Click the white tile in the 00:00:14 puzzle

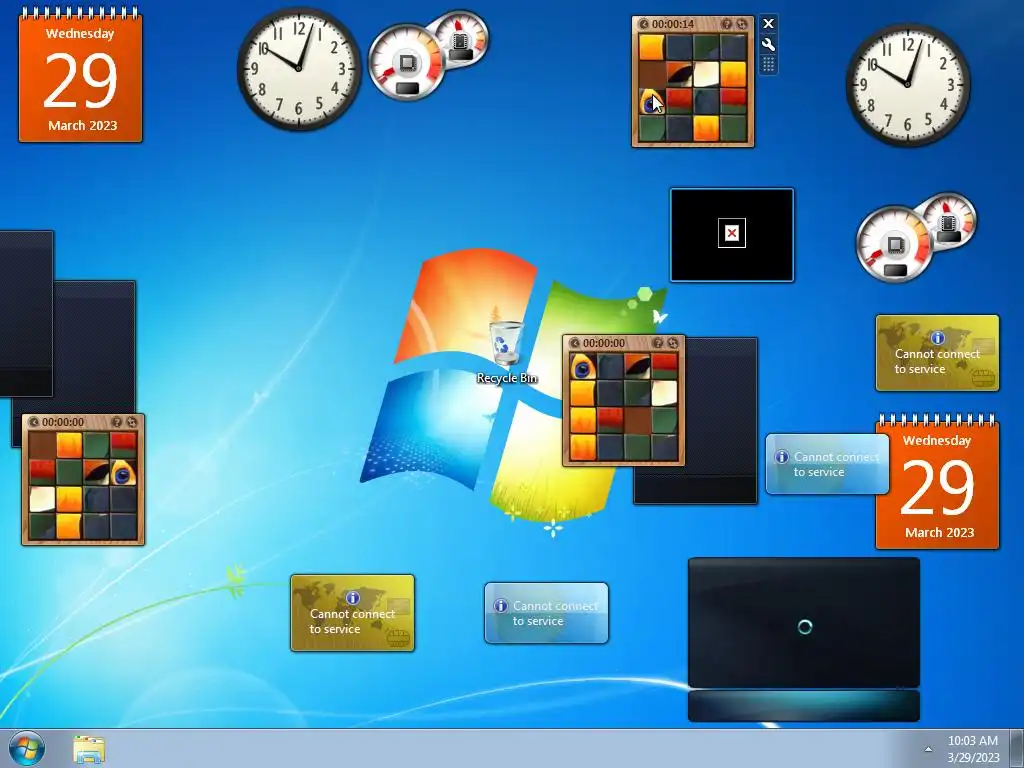click(706, 74)
